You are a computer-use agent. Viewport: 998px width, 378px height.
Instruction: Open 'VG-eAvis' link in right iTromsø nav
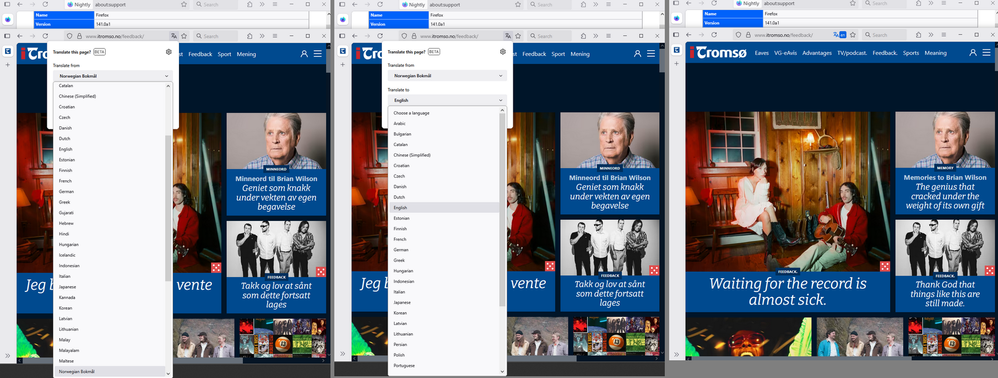pyautogui.click(x=785, y=53)
